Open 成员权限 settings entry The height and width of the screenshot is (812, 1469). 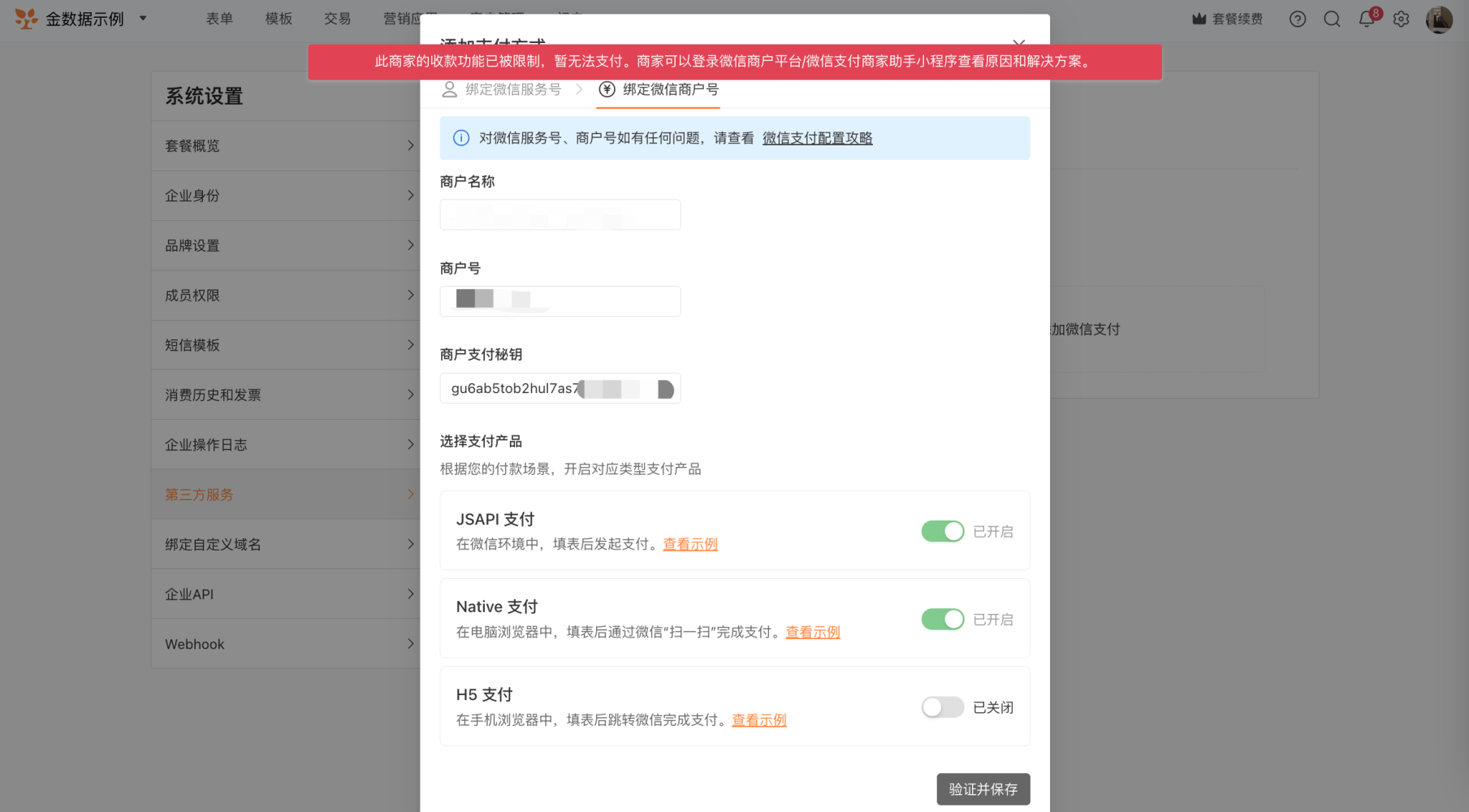pos(286,296)
